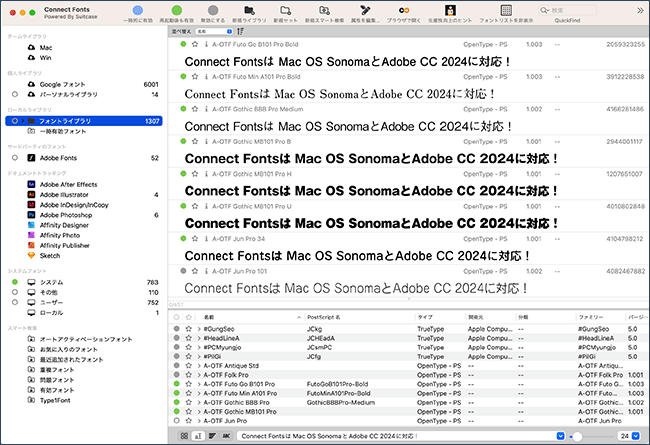Select the Google フォント library

click(62, 84)
